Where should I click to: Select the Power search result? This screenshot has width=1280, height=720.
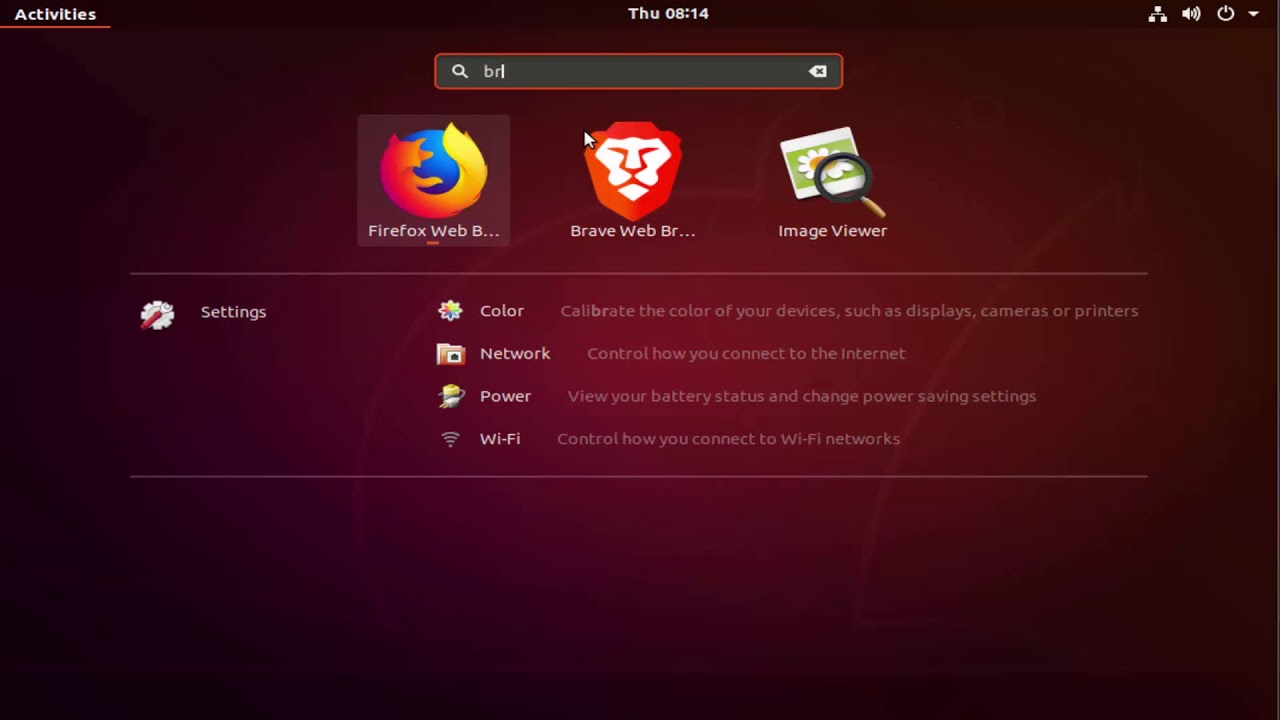coord(789,396)
